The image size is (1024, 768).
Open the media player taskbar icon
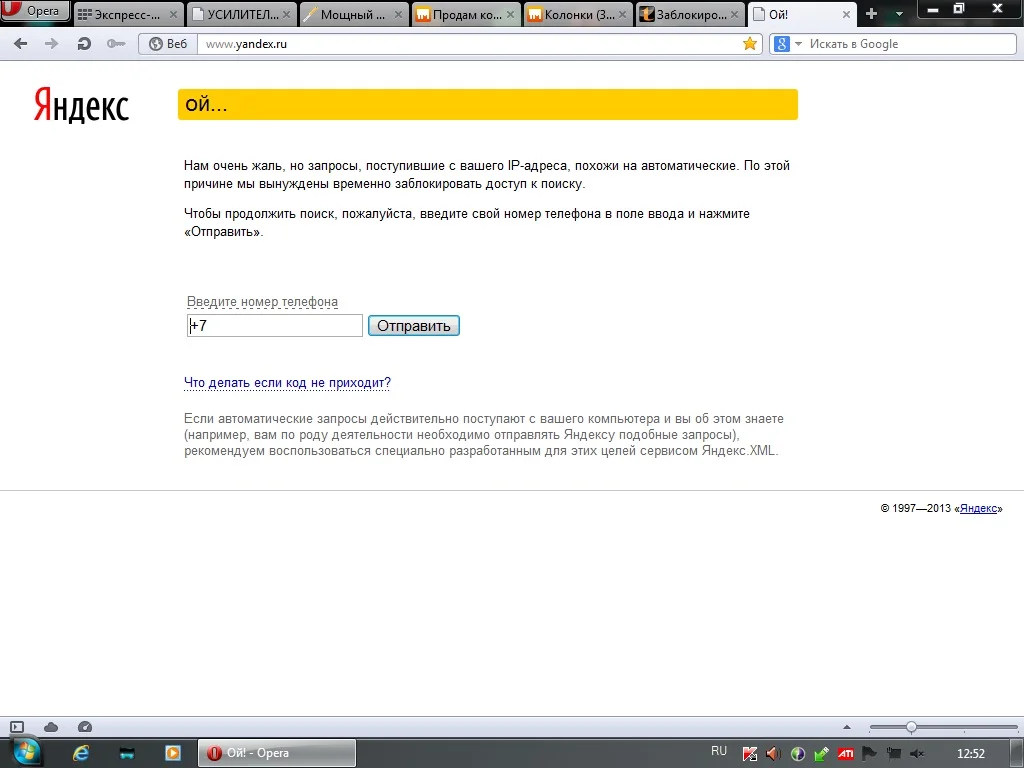point(172,753)
